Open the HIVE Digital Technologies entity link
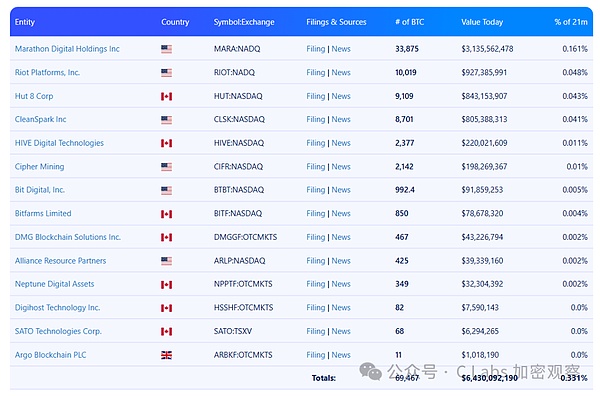This screenshot has height=396, width=600. [59, 143]
